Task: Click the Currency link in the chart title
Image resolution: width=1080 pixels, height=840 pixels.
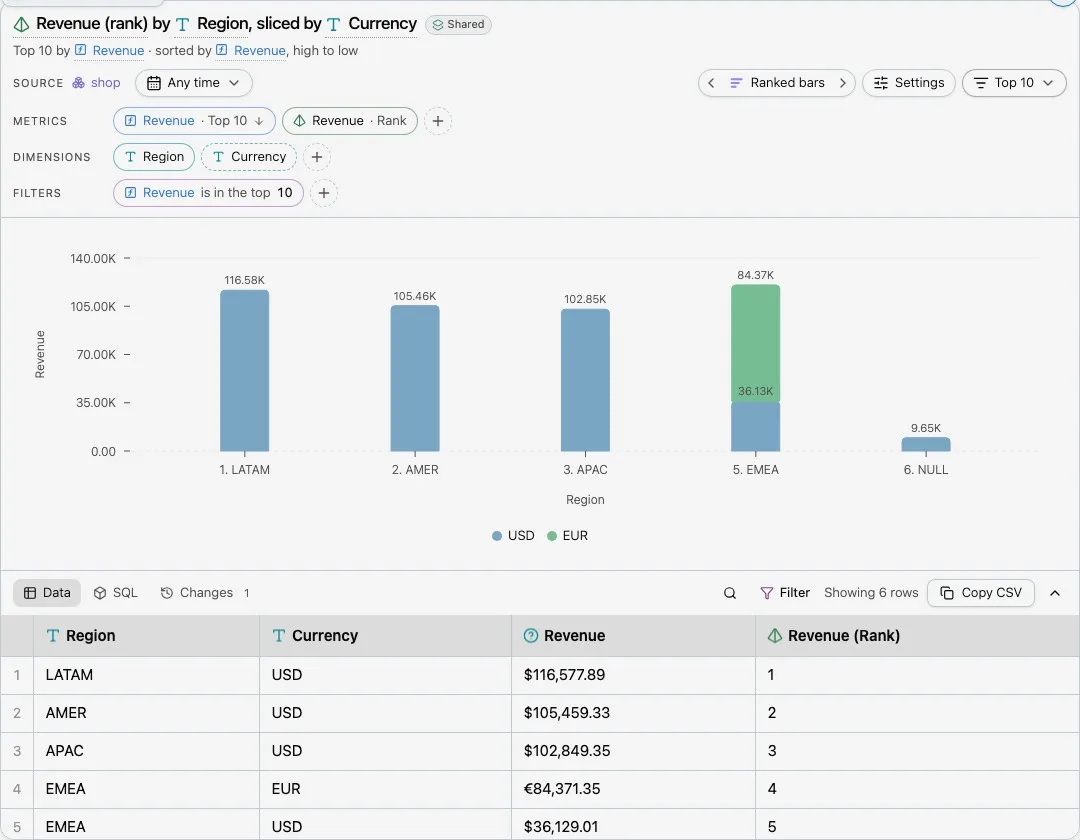Action: click(x=372, y=24)
